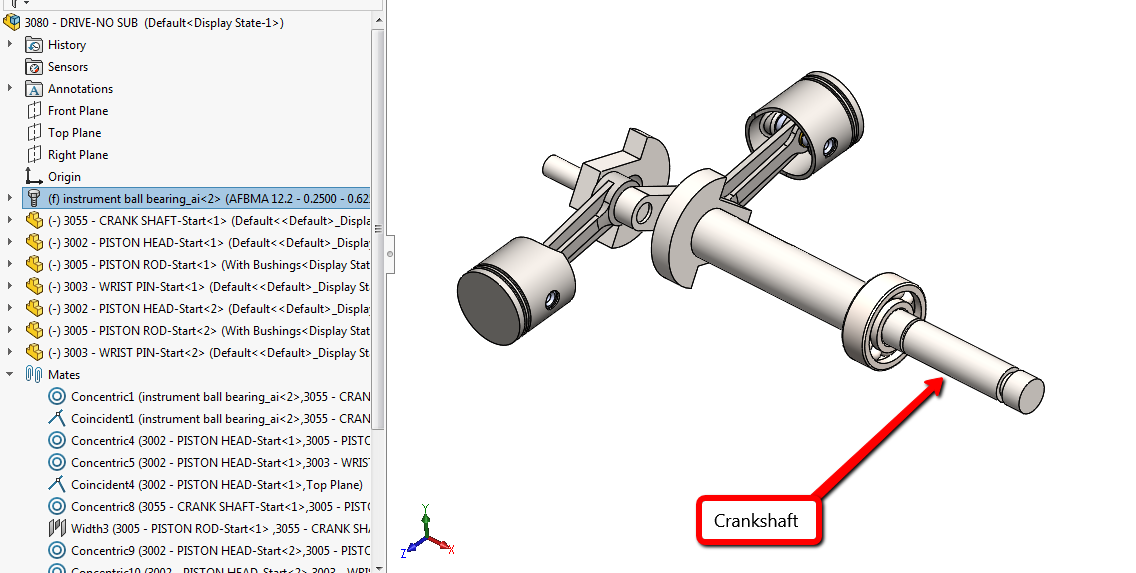Click the WRIST PIN-Start<2> part icon

click(34, 352)
